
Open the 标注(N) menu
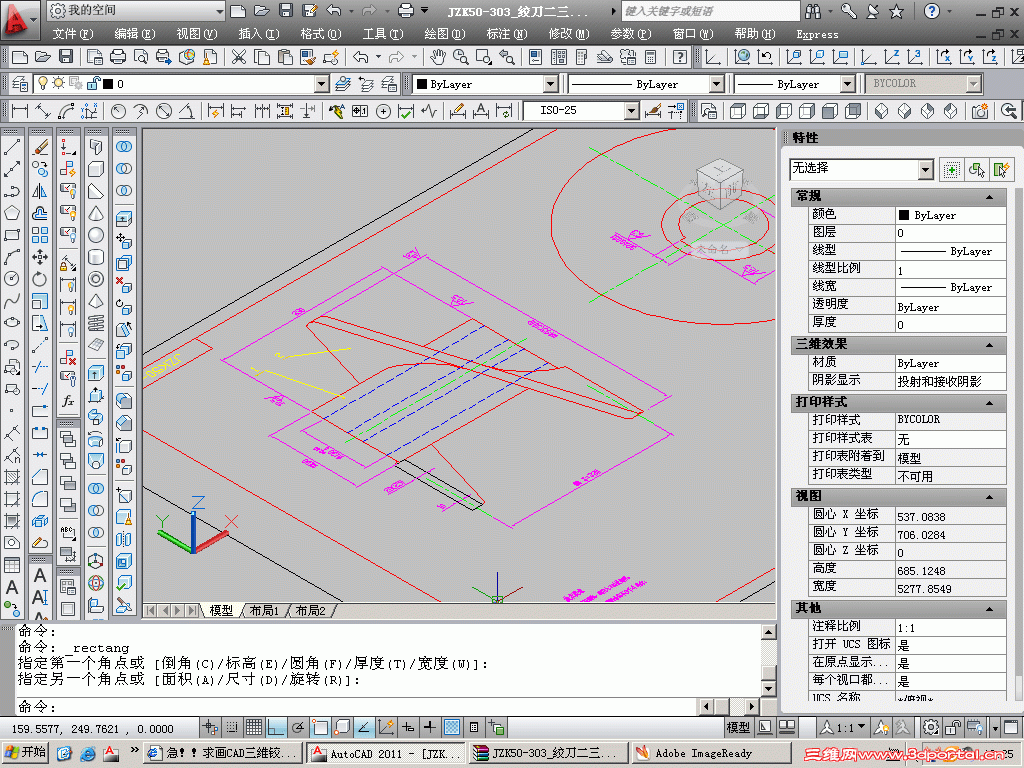(x=506, y=34)
